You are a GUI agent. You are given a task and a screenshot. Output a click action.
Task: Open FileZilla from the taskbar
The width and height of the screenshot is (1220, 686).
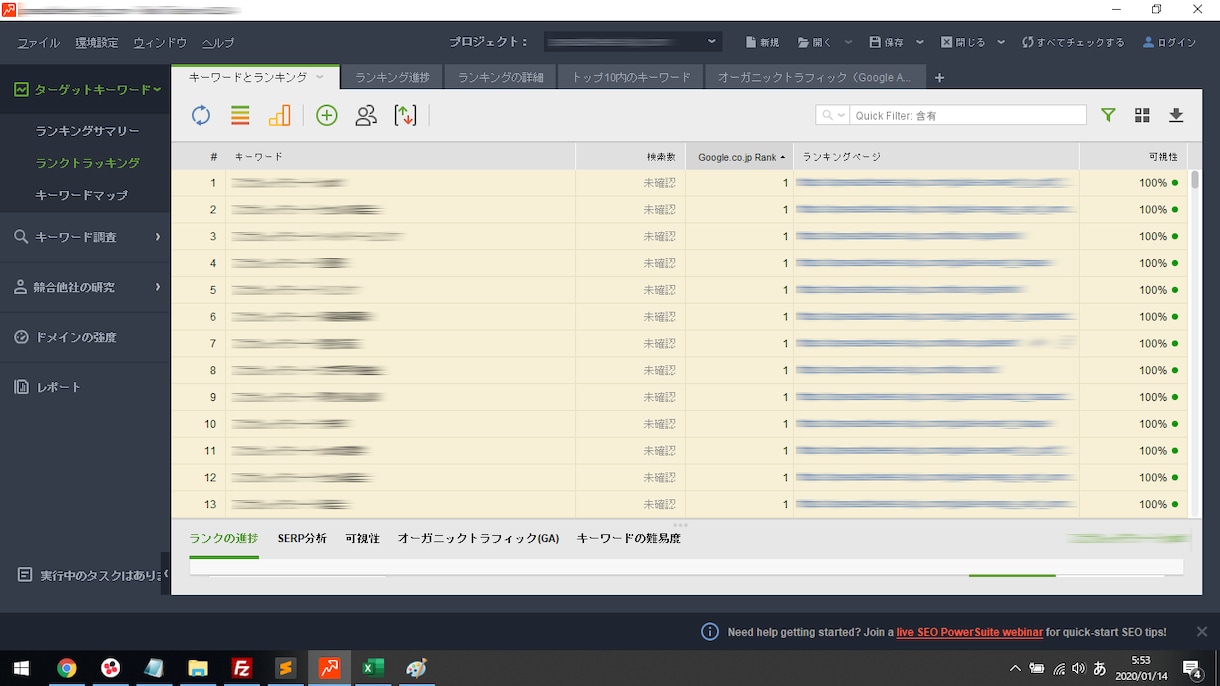[x=241, y=668]
